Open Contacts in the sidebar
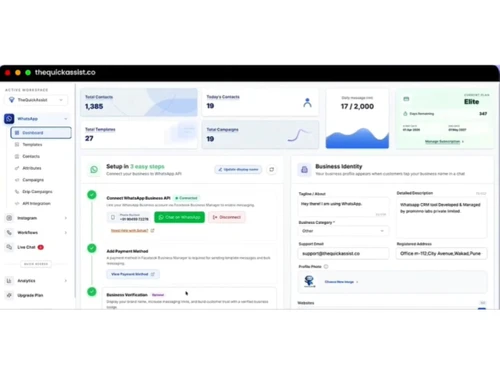Screen dimensions: 500x375 pyautogui.click(x=31, y=156)
